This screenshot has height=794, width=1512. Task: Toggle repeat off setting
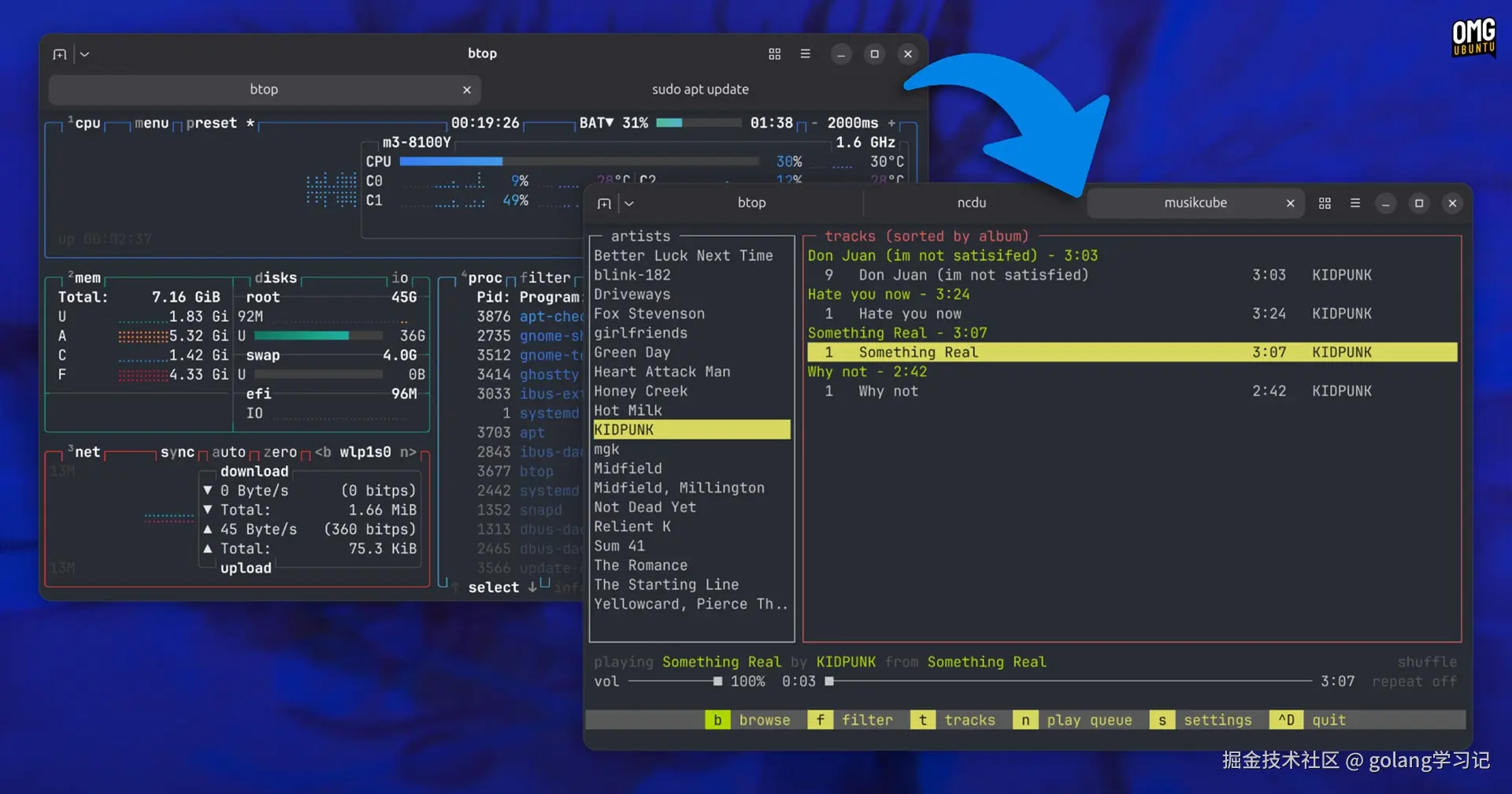1414,681
